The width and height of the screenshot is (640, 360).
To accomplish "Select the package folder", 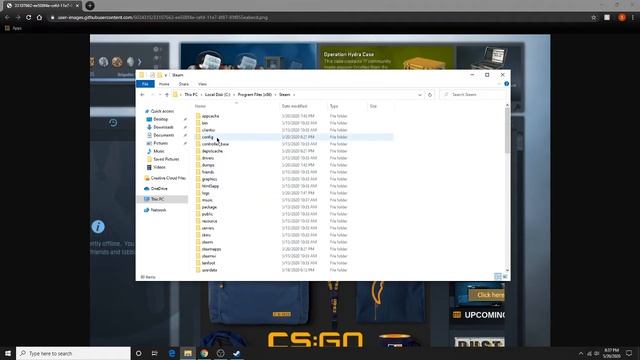I will coord(209,207).
